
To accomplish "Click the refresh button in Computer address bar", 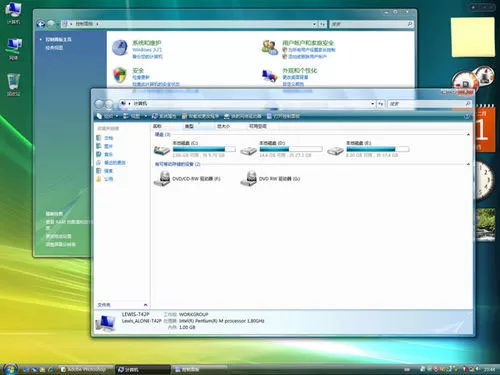I will [x=381, y=104].
